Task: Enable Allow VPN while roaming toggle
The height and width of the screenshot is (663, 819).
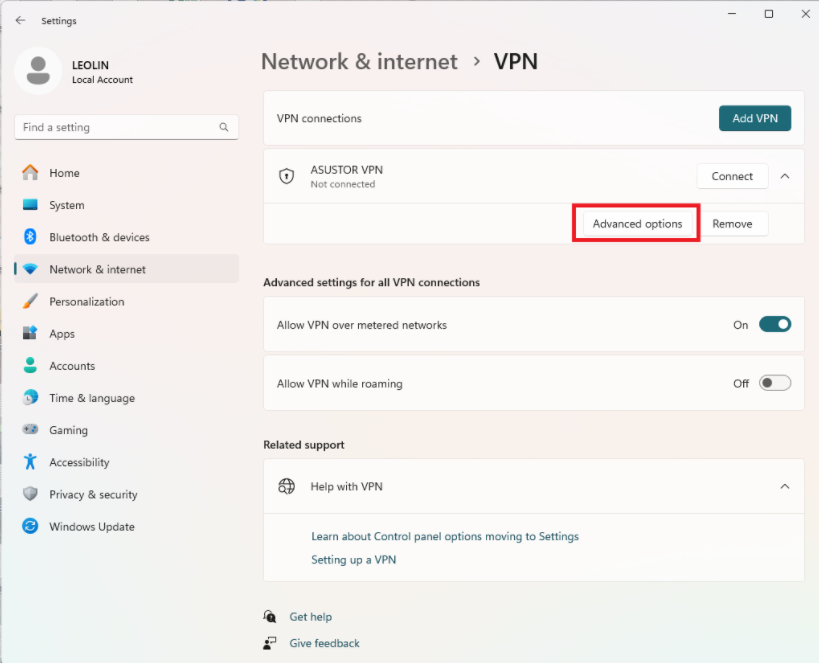Action: (x=775, y=383)
